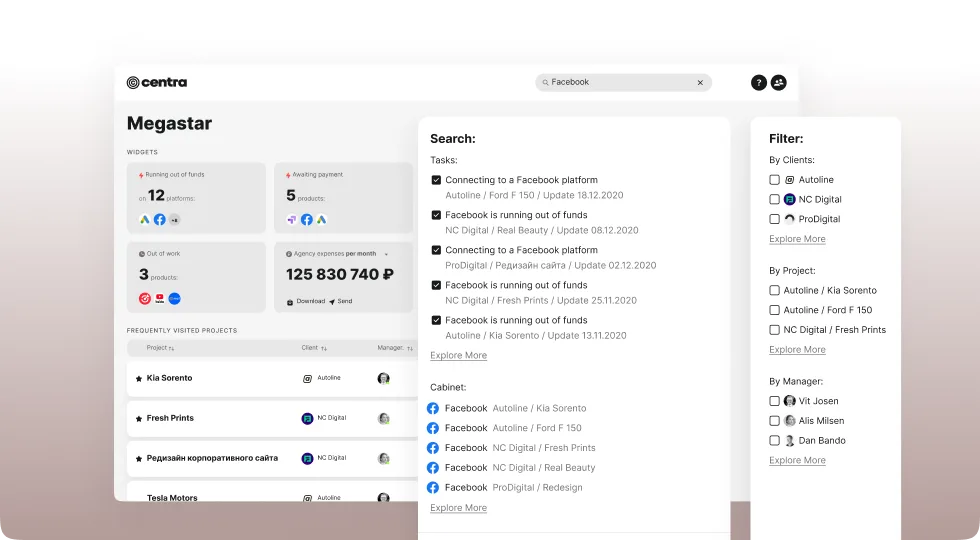980x540 pixels.
Task: Enable the Autoline client filter checkbox
Action: click(775, 180)
